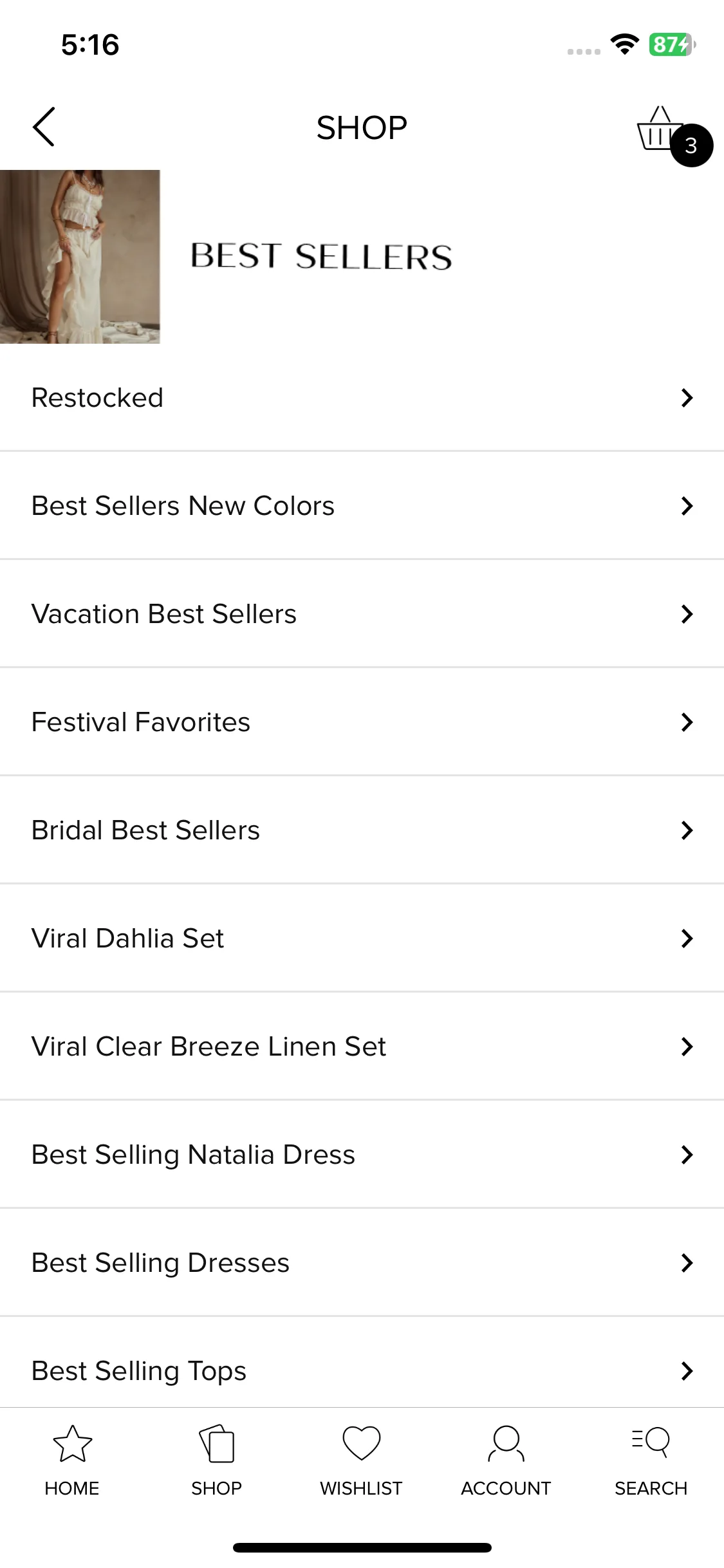This screenshot has height=1568, width=724.
Task: Open the Wishlist heart icon
Action: tap(362, 1443)
